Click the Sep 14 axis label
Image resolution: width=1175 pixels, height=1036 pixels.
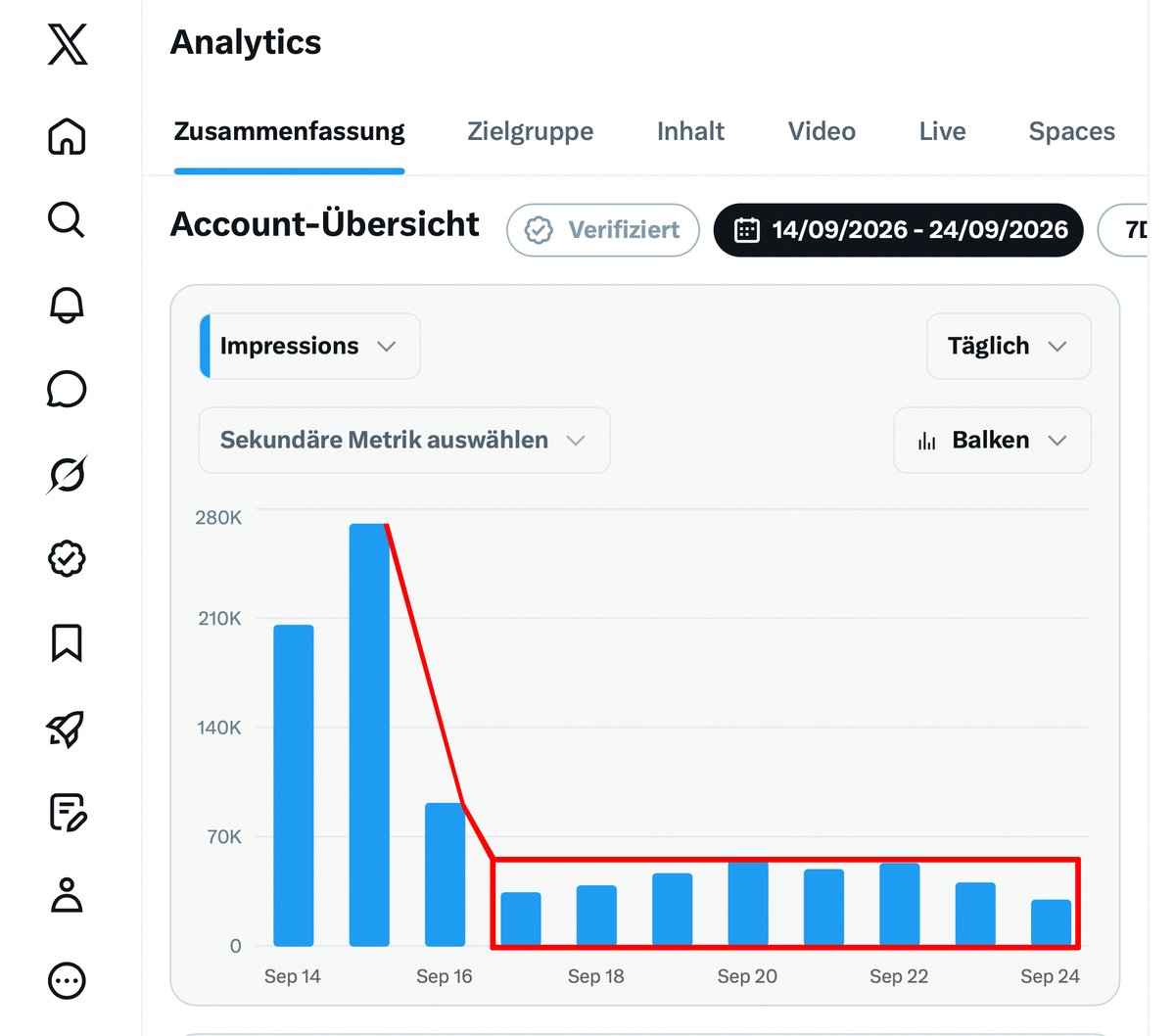293,976
